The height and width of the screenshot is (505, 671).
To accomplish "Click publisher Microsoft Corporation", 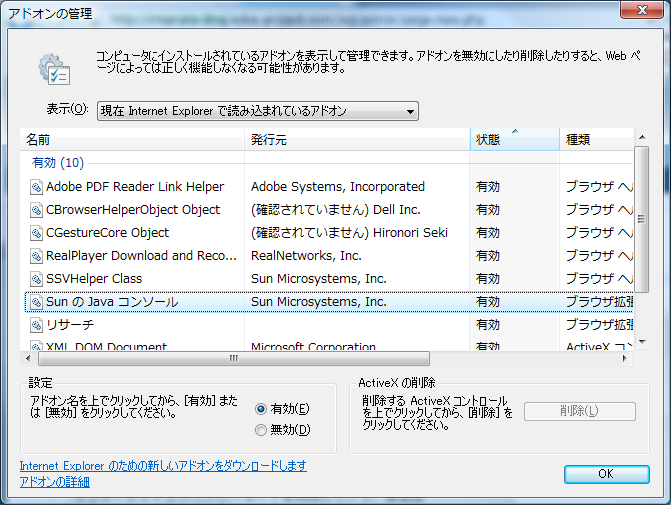I will click(x=313, y=346).
